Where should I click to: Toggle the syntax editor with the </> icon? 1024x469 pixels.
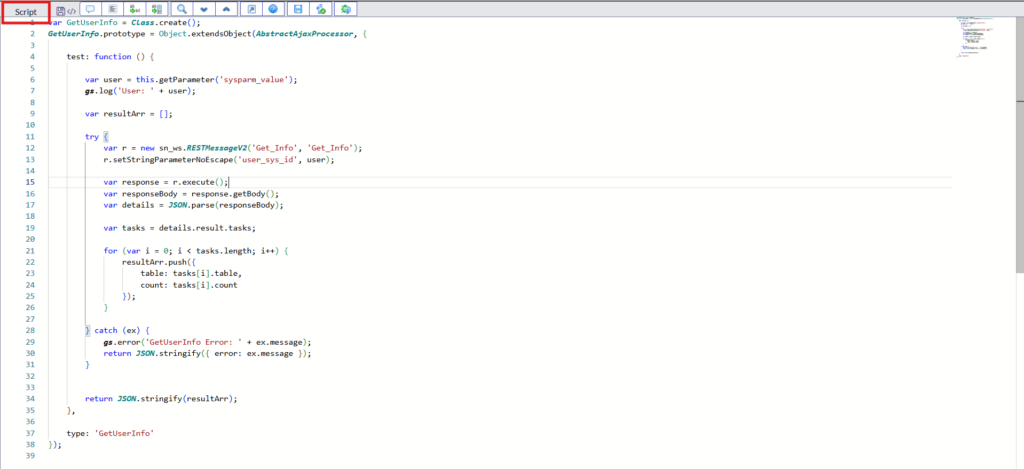[72, 9]
